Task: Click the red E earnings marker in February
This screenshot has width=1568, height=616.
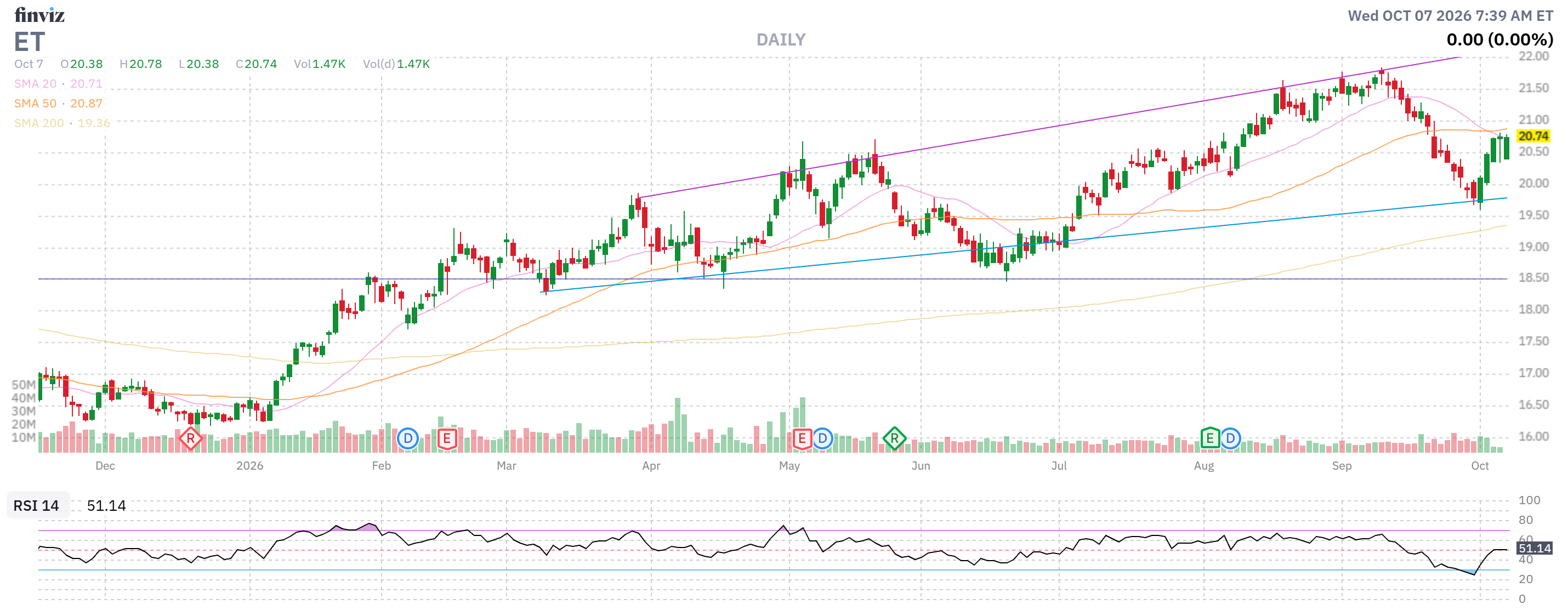Action: tap(447, 438)
